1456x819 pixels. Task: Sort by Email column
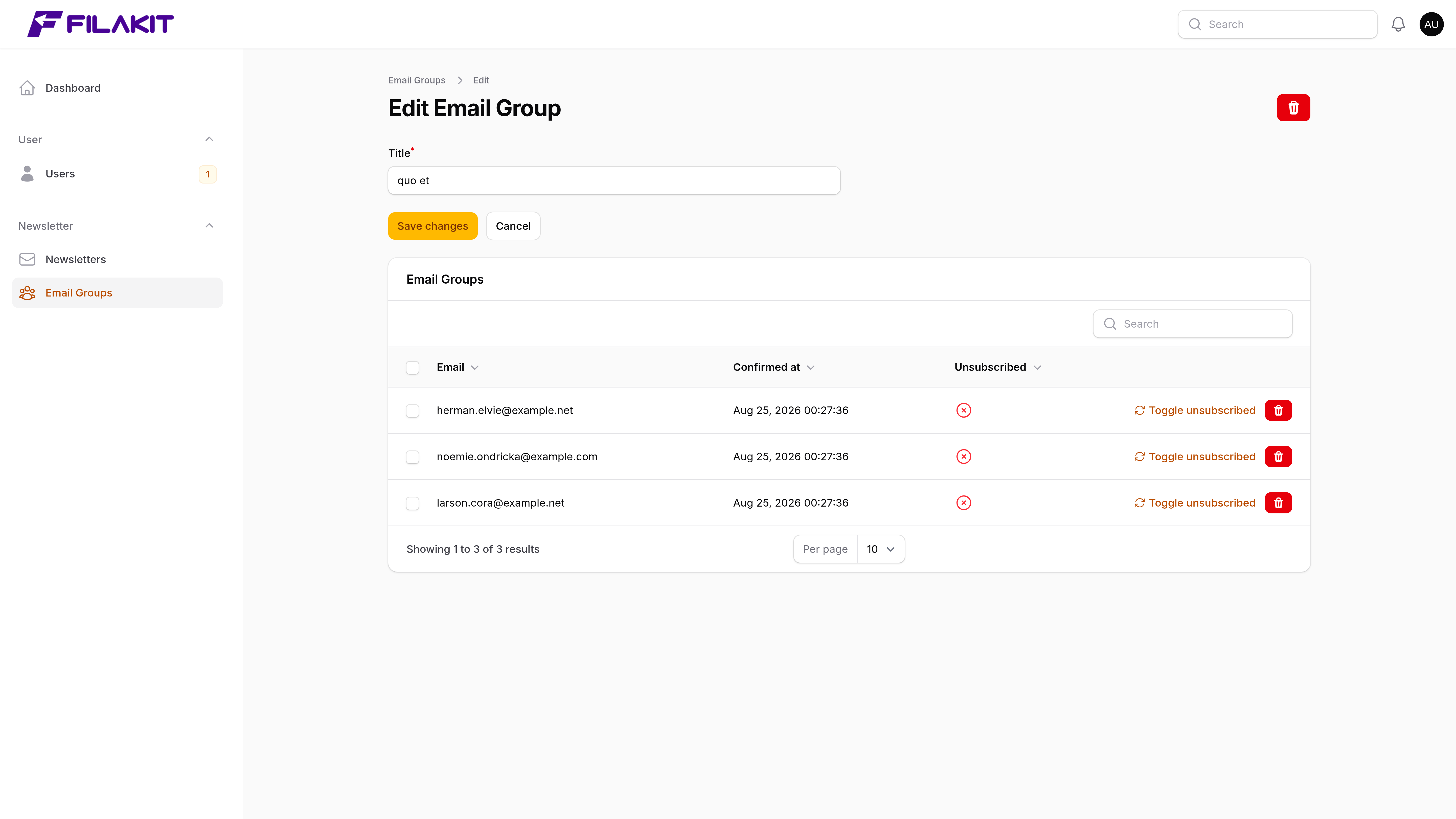[x=457, y=367]
